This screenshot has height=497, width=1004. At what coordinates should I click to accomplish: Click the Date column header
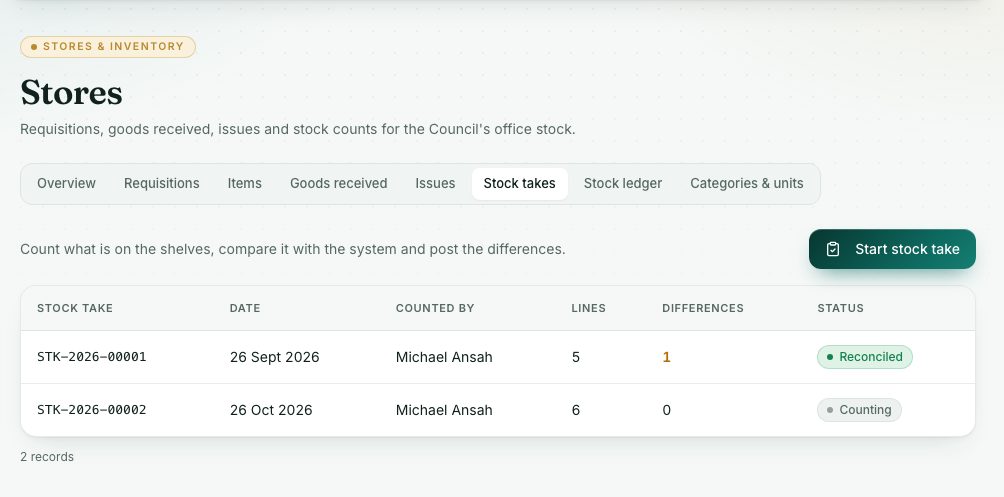coord(245,308)
